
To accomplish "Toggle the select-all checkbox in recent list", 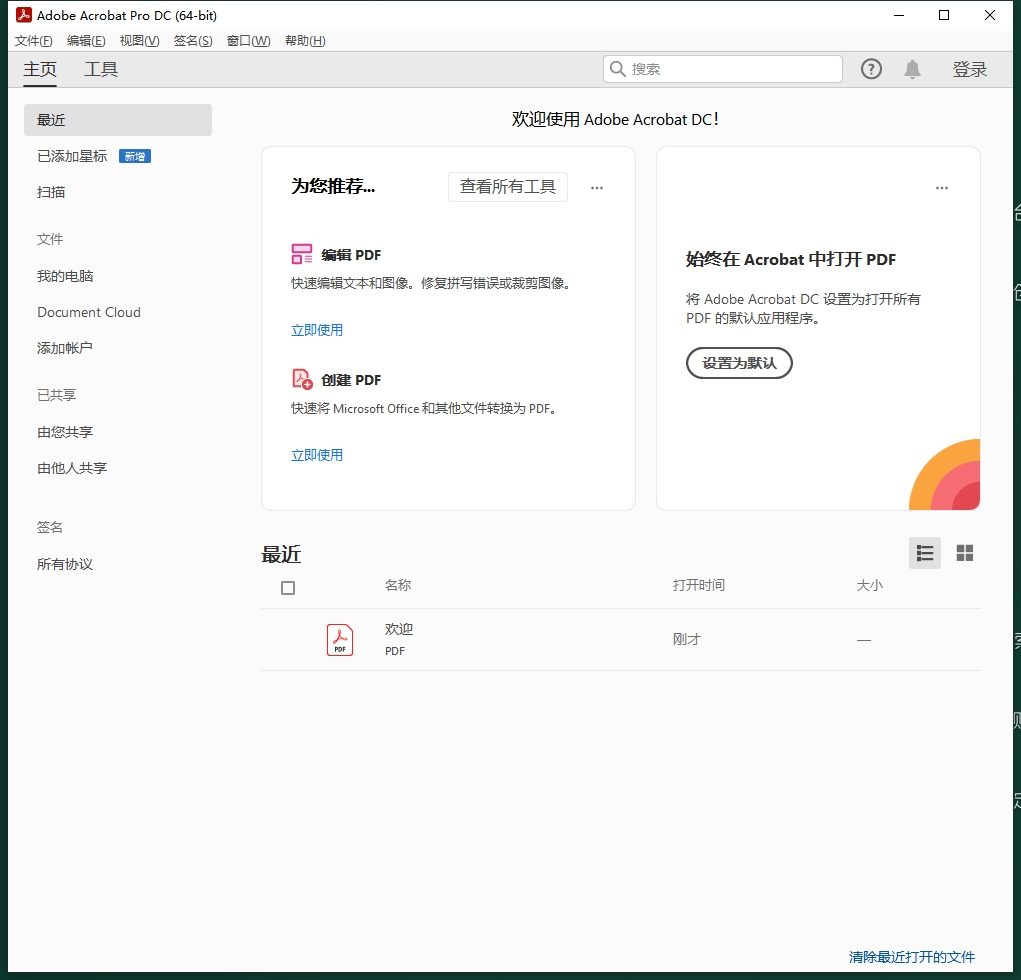I will (x=288, y=588).
